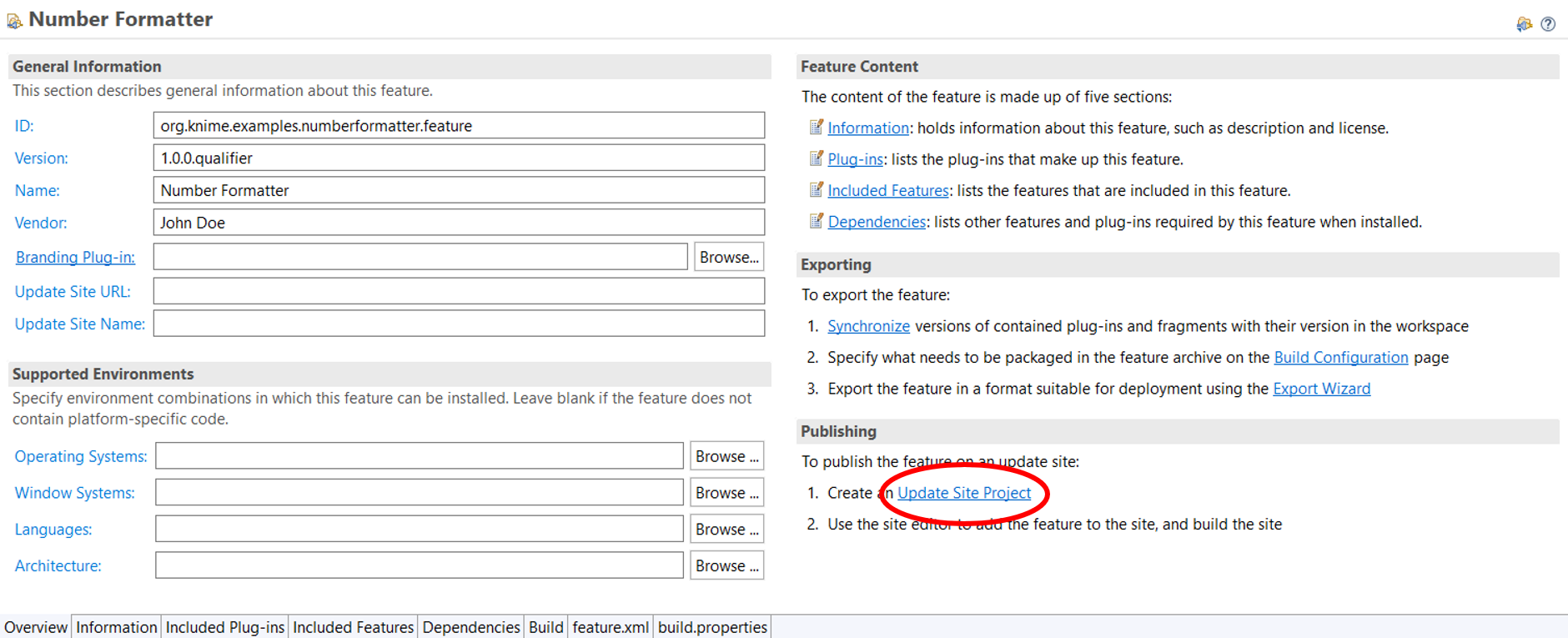The image size is (1568, 638).
Task: Open the Included Features link
Action: tap(888, 191)
